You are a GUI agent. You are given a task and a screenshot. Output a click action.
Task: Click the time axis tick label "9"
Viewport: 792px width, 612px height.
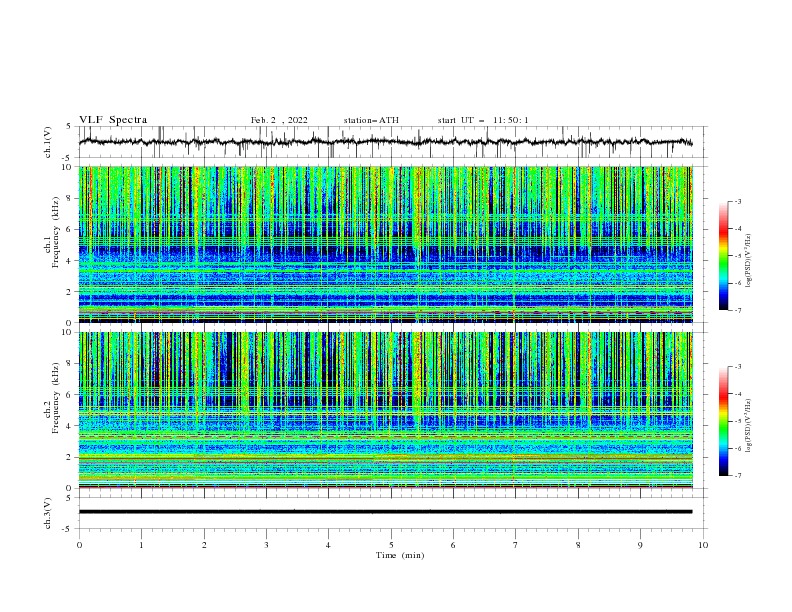tap(640, 545)
